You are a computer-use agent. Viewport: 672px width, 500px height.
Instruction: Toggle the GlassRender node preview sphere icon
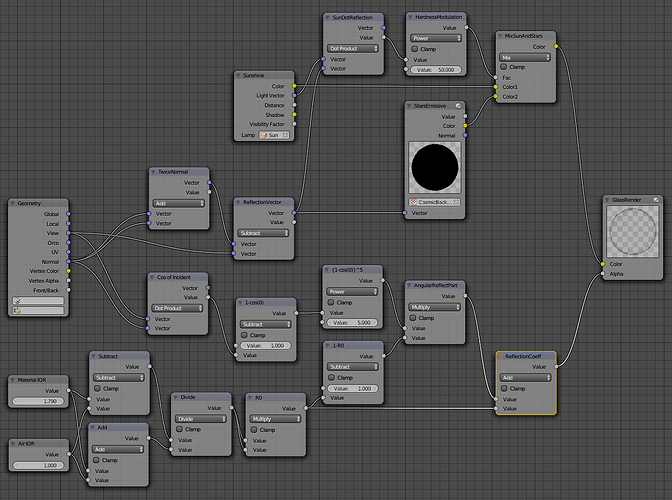[x=656, y=200]
